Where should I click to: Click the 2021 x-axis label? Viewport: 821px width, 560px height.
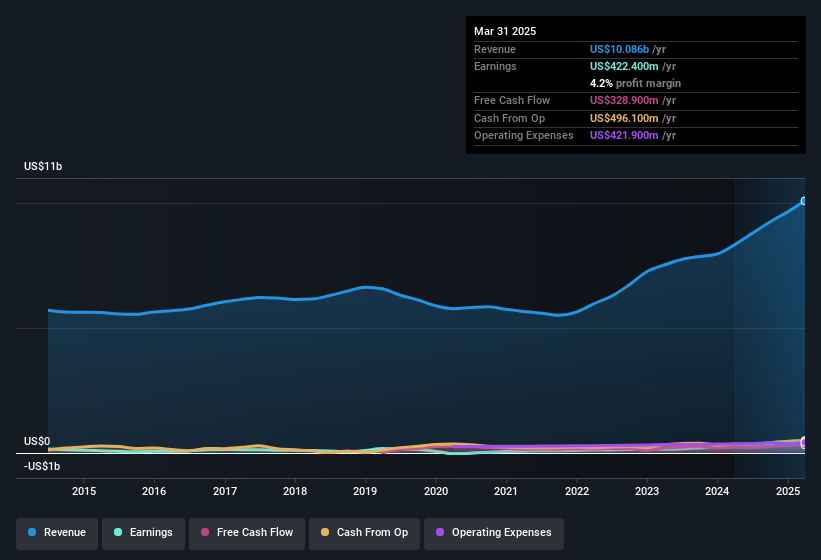point(506,491)
